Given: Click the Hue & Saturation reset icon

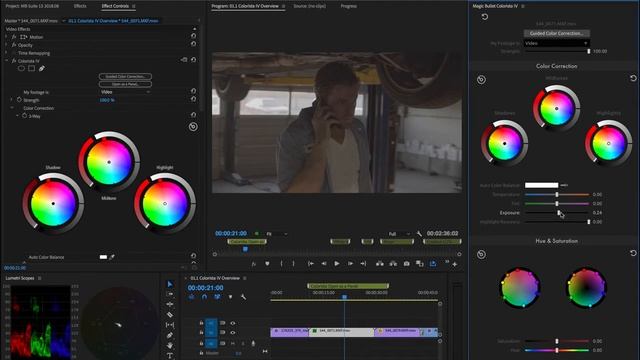Looking at the screenshot, I should 633,253.
